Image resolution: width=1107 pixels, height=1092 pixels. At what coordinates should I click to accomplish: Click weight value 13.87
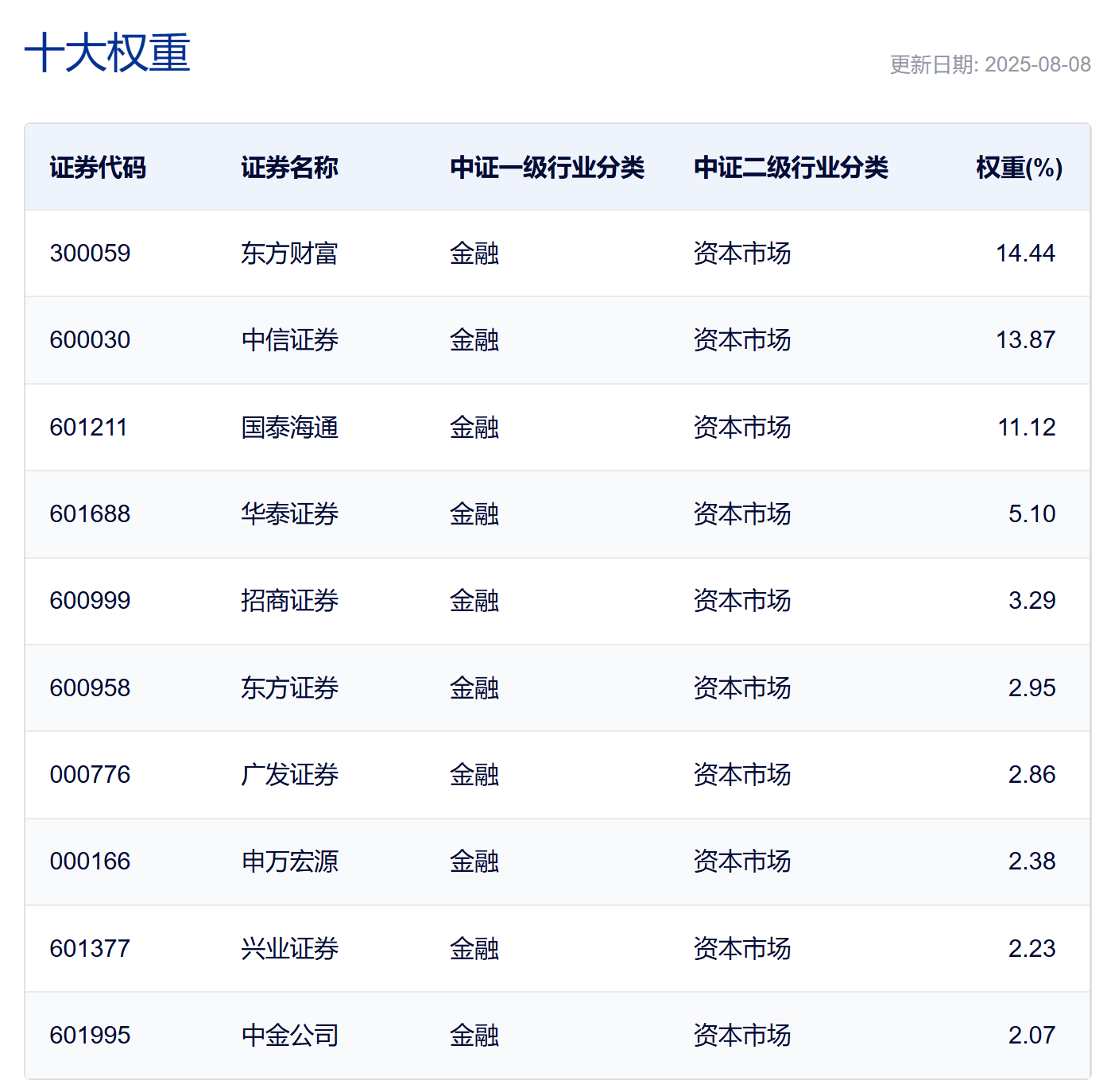[1025, 340]
